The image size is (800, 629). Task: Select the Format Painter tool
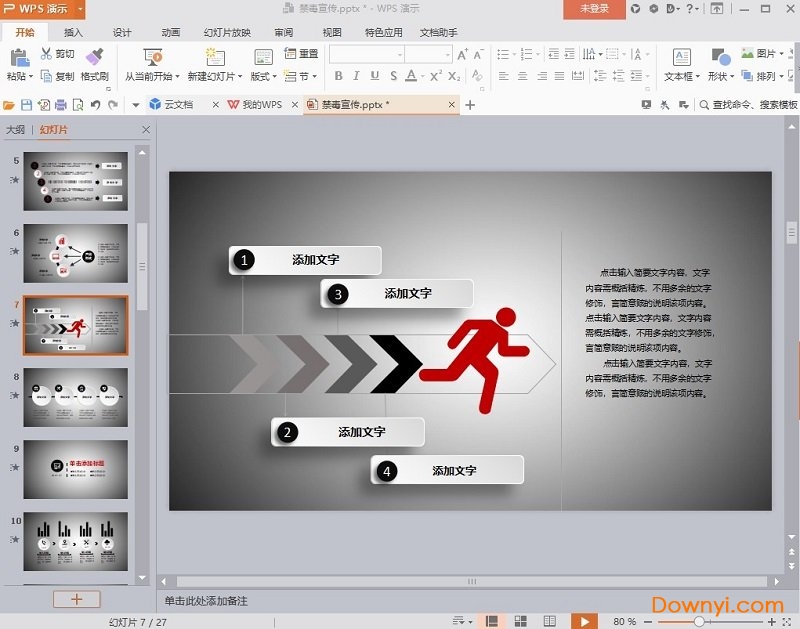pos(97,70)
